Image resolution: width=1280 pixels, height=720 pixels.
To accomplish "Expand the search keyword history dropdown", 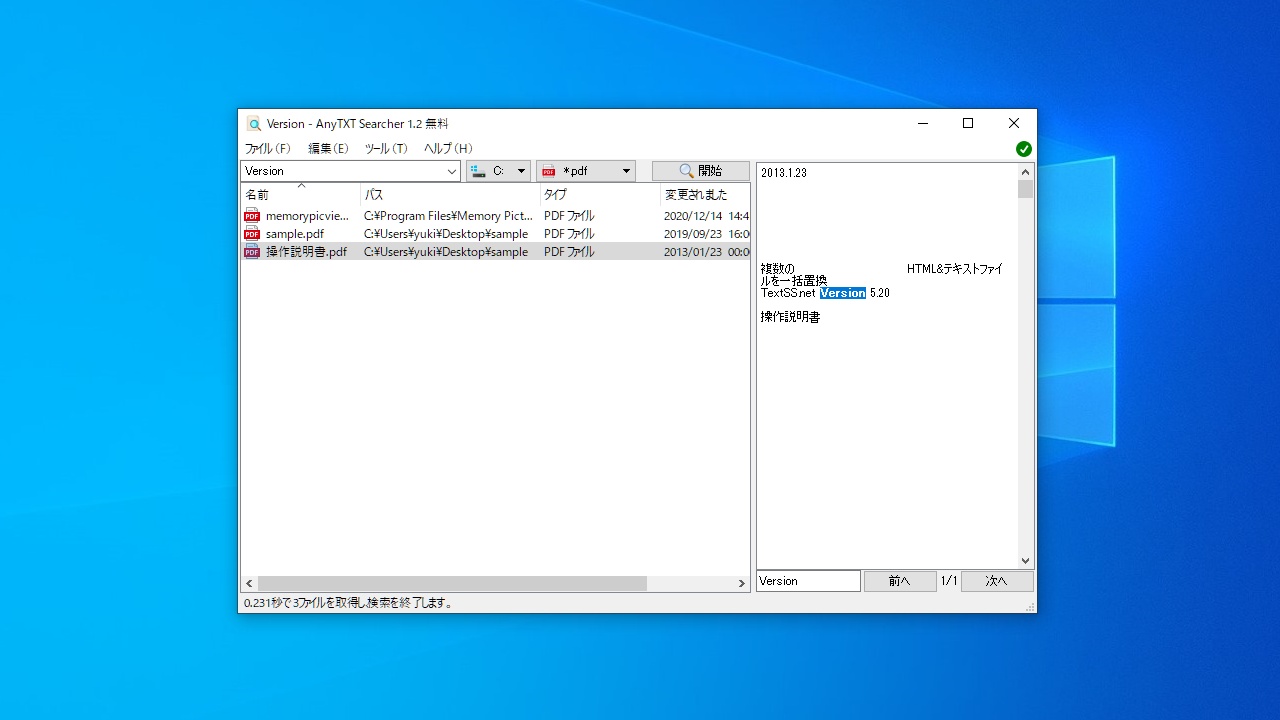I will [x=451, y=171].
